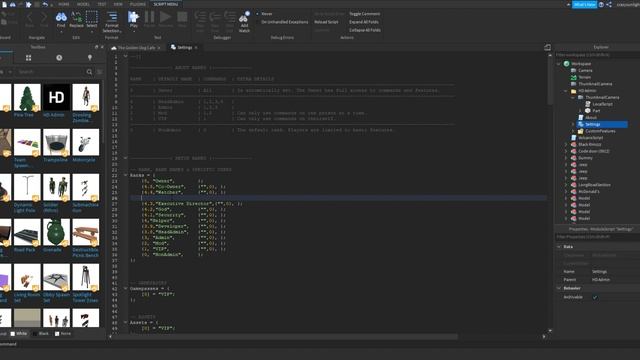Click the McDonald's model icon in Explorer
This screenshot has height=360, width=640.
coord(573,191)
